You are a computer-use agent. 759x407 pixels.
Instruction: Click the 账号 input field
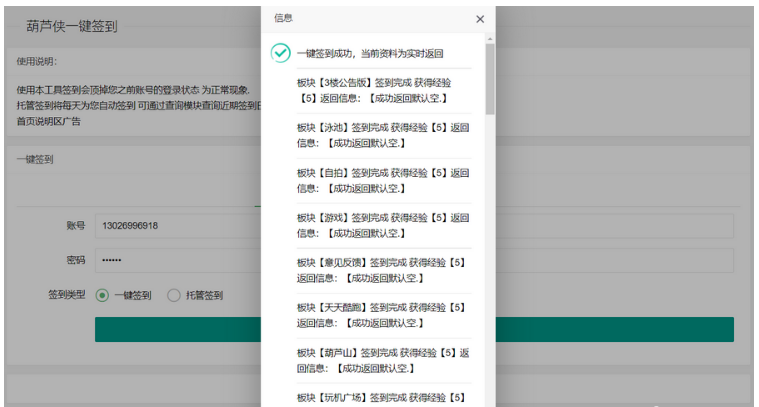click(414, 226)
